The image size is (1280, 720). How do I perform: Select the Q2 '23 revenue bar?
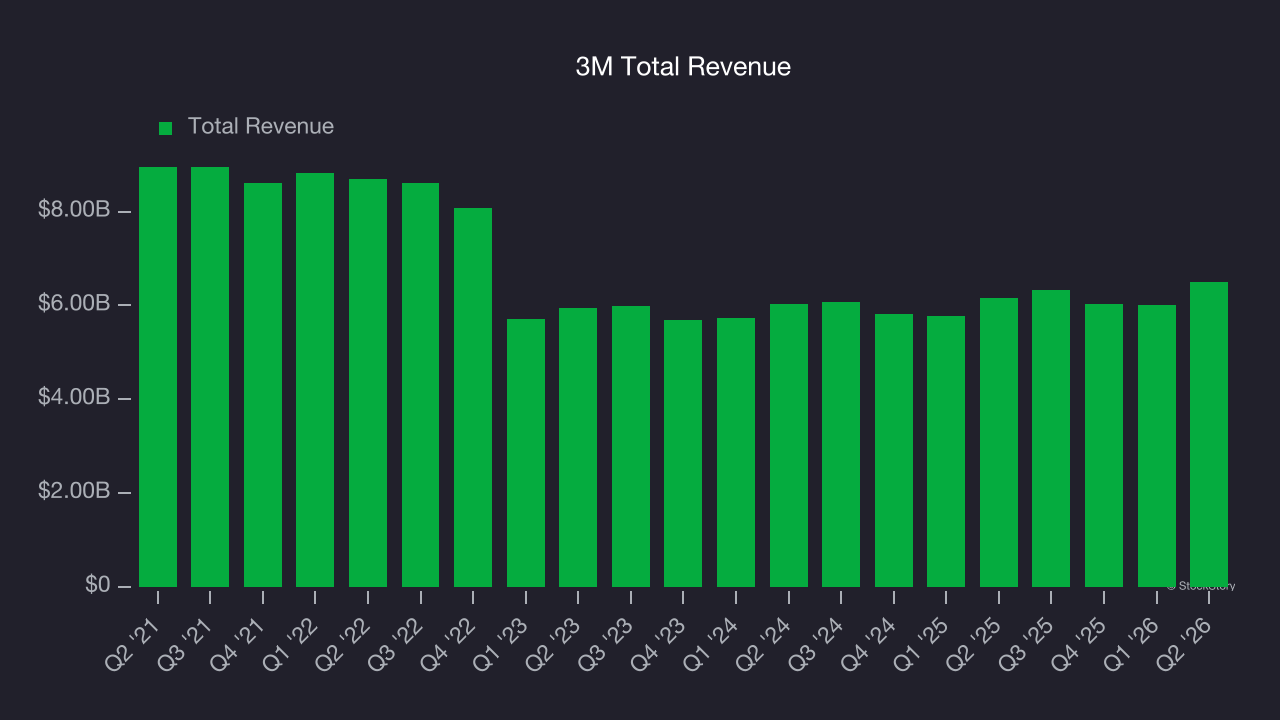tap(578, 447)
